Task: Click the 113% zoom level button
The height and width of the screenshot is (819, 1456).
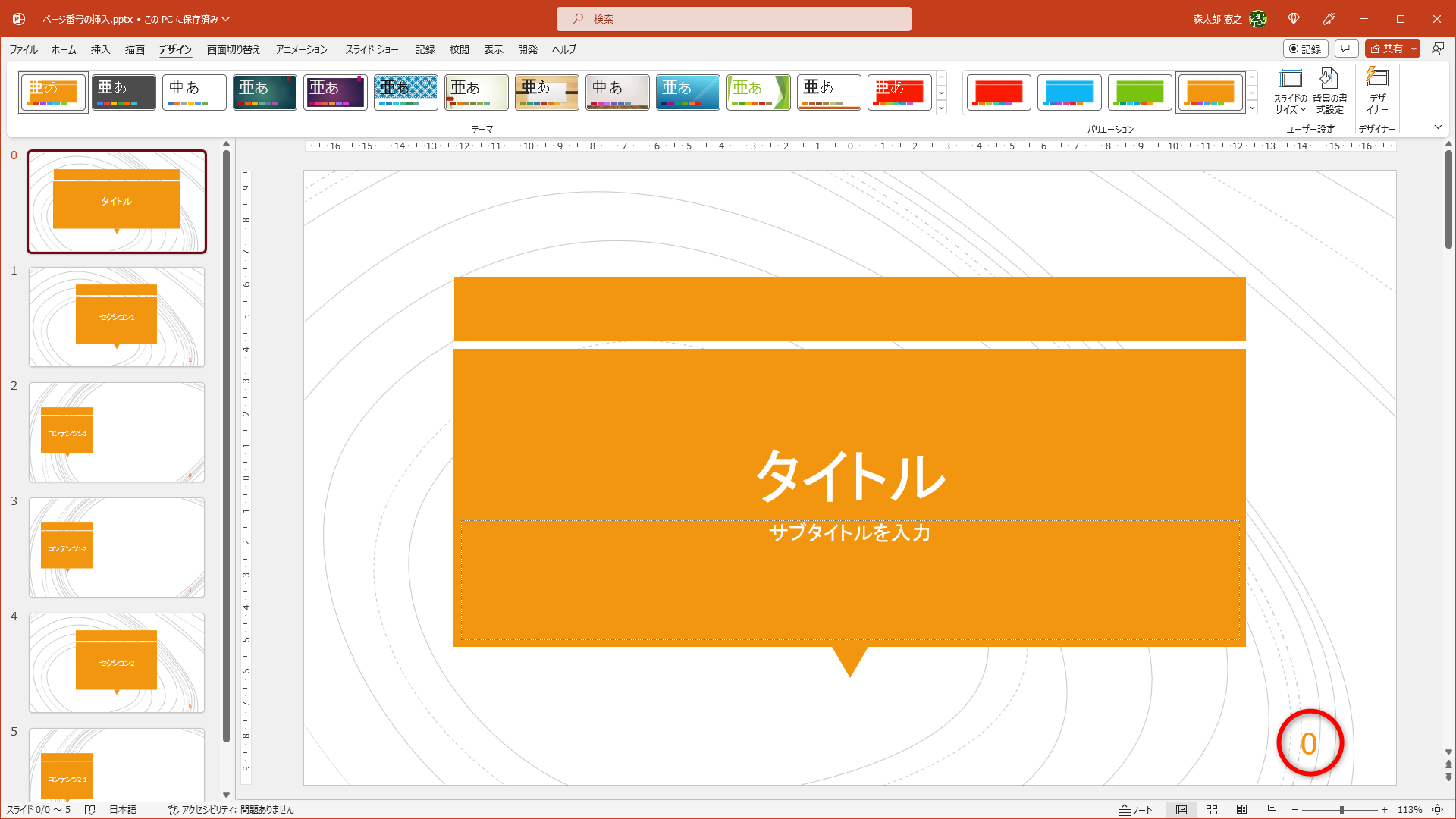Action: (x=1409, y=809)
